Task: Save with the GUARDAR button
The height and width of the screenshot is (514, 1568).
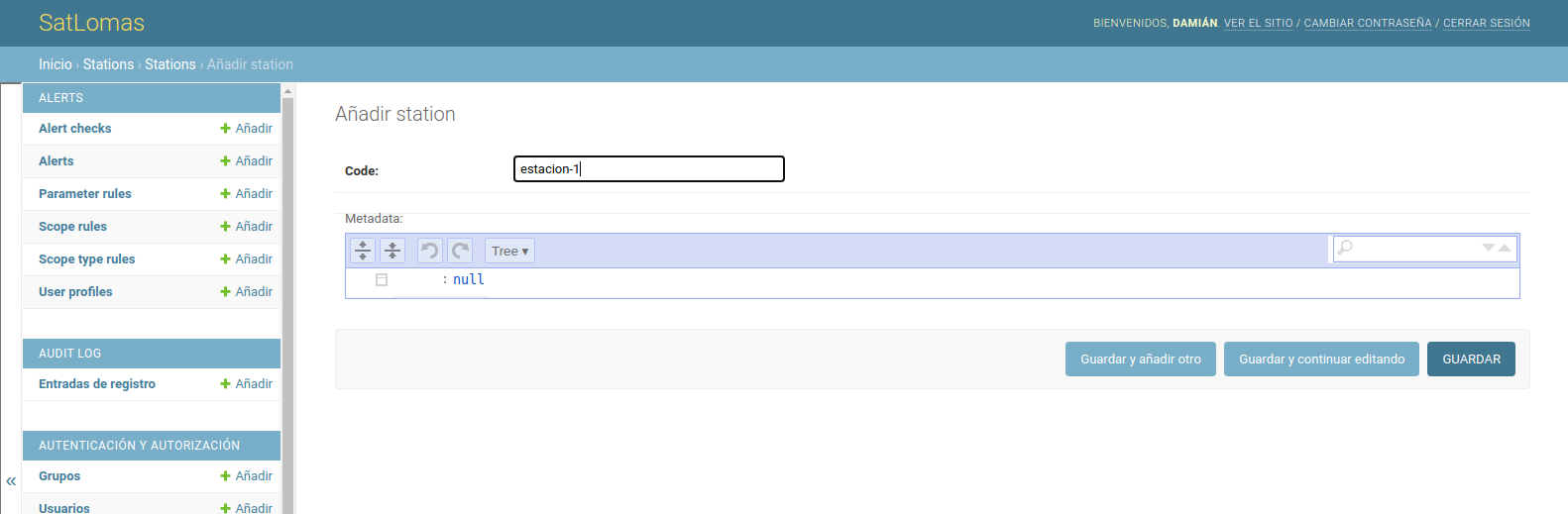Action: [1471, 359]
